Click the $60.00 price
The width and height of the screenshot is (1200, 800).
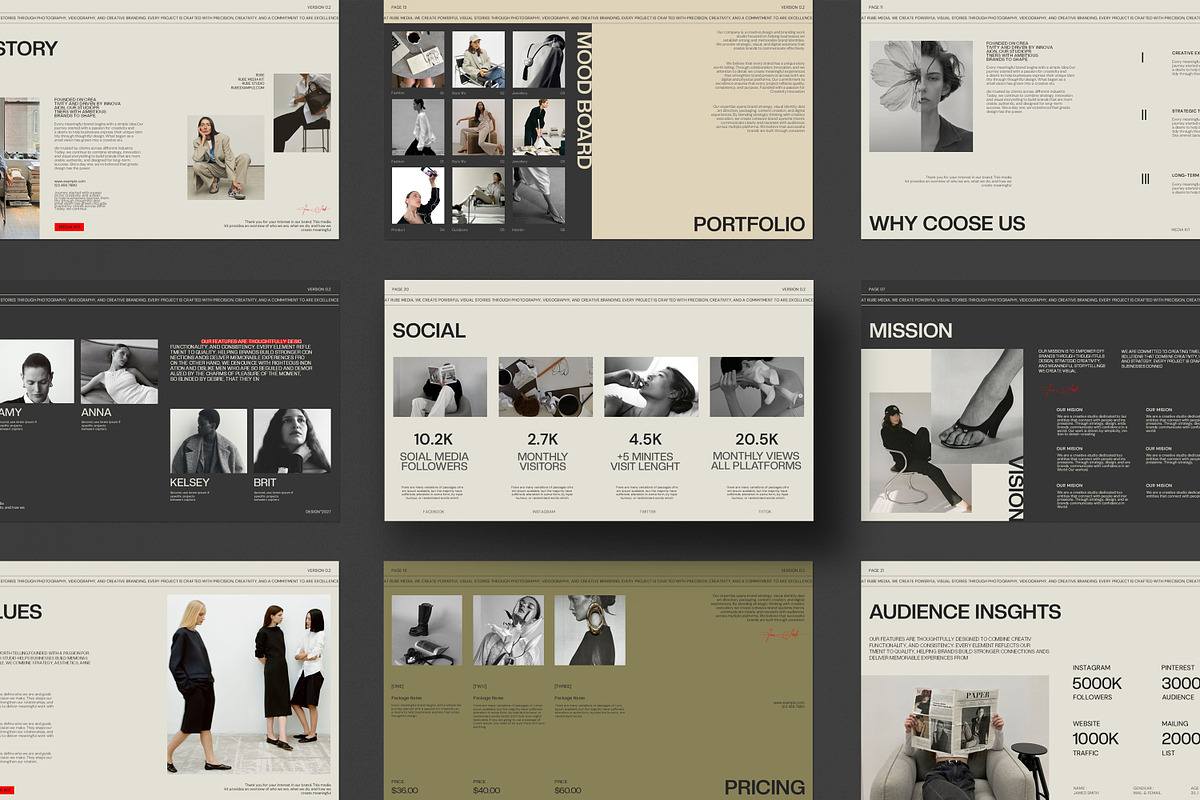pyautogui.click(x=570, y=791)
